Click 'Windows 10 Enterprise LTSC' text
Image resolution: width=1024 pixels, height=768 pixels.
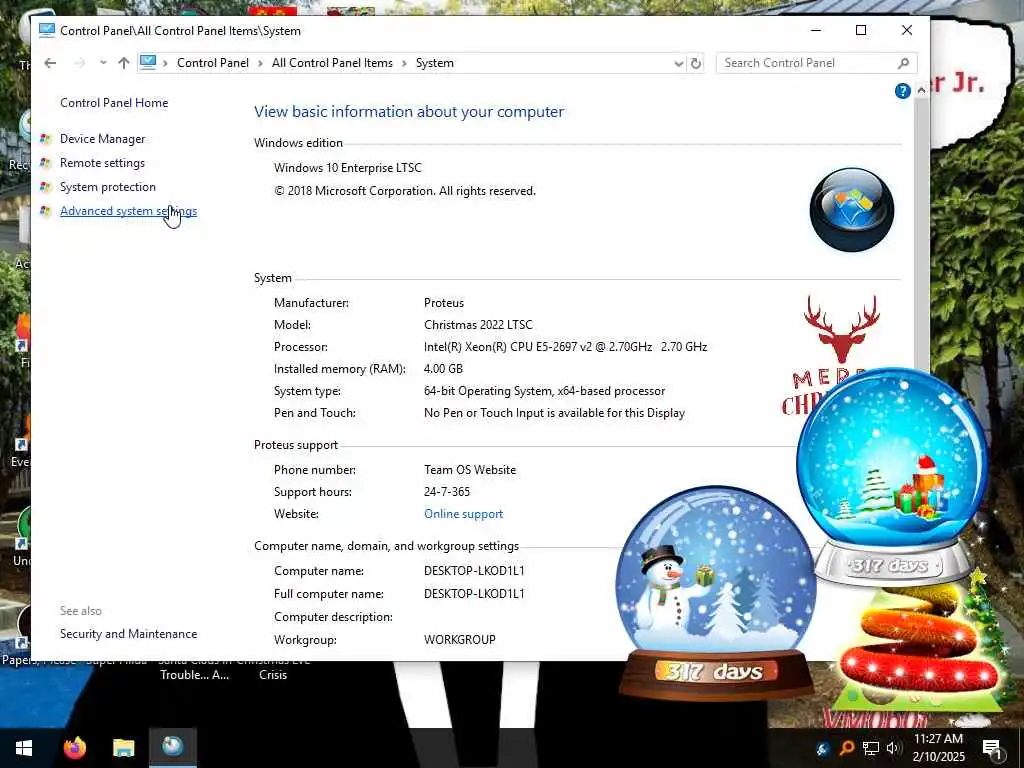[x=348, y=168]
